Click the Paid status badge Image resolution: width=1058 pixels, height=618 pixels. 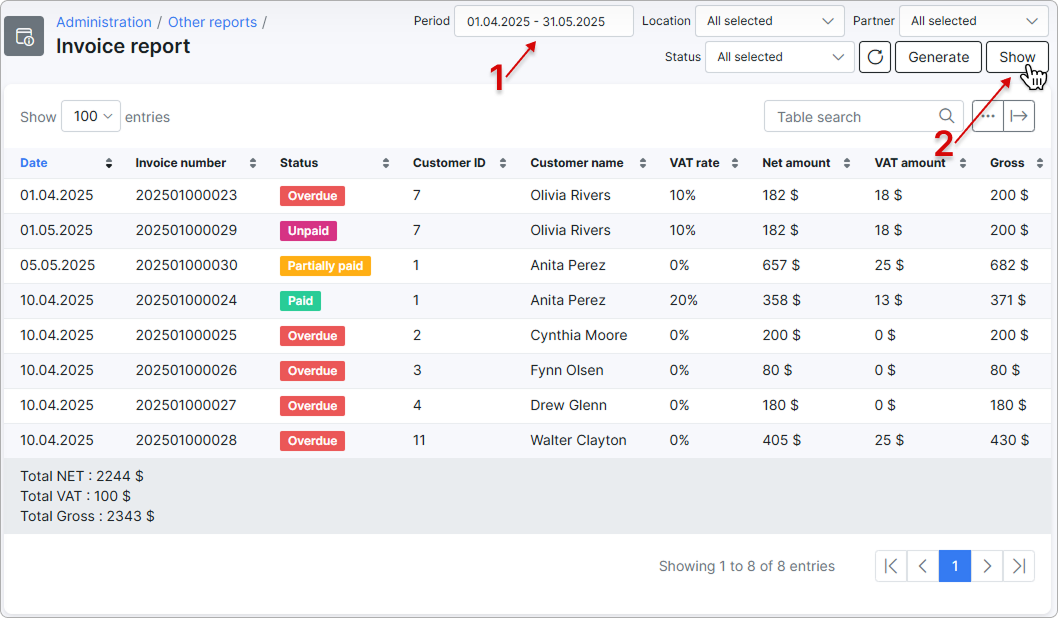[x=300, y=301]
